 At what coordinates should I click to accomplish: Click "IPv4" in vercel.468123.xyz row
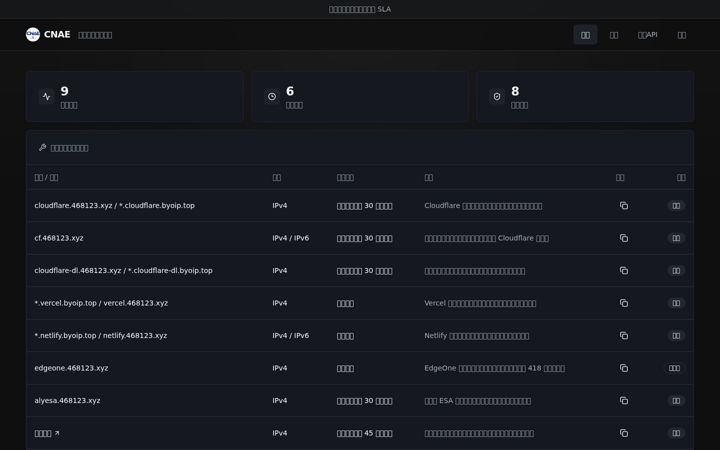coord(280,303)
